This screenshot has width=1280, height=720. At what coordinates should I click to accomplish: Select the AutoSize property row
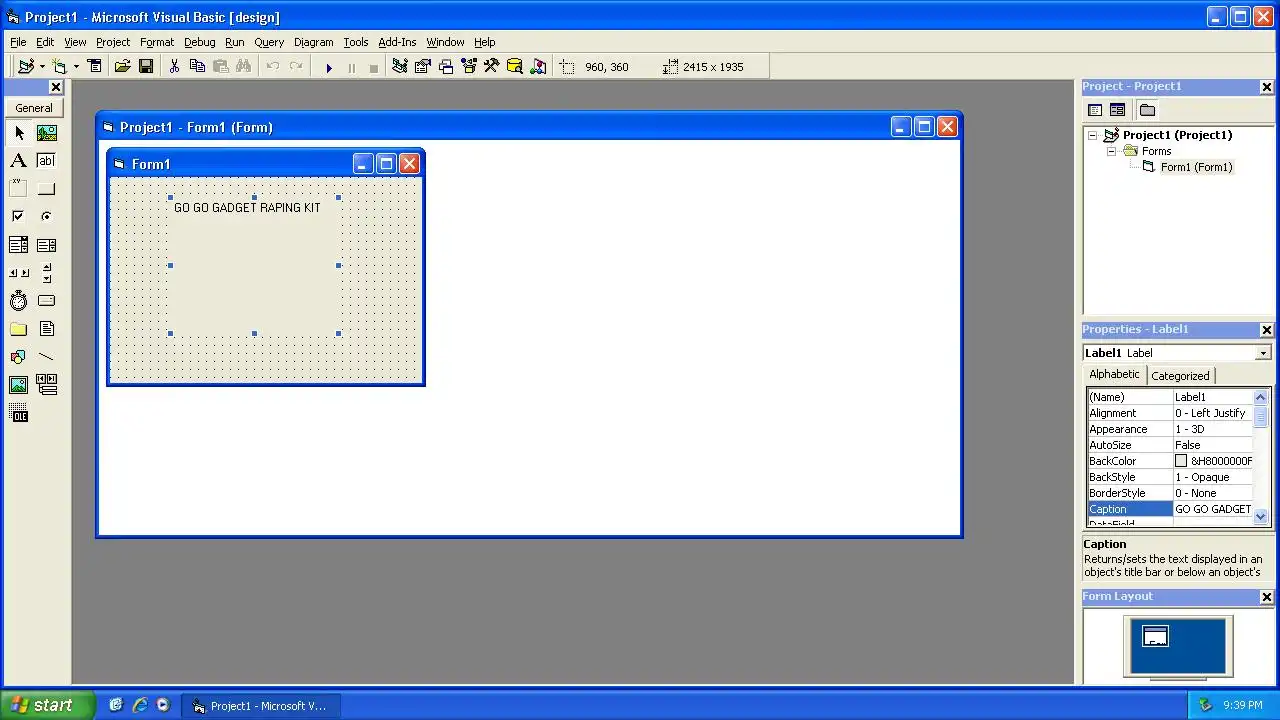(x=1169, y=445)
